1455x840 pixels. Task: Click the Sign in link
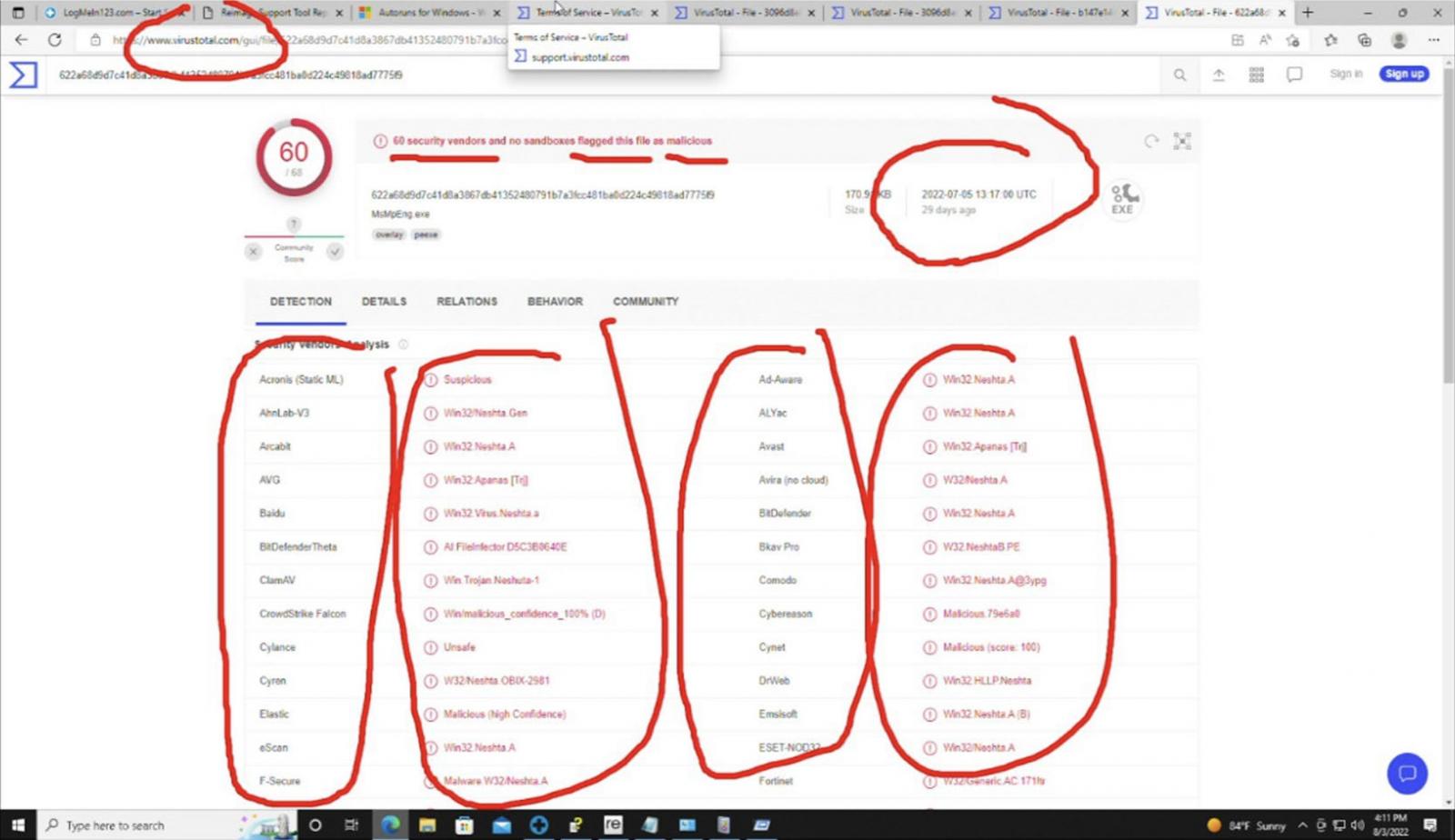(1346, 74)
